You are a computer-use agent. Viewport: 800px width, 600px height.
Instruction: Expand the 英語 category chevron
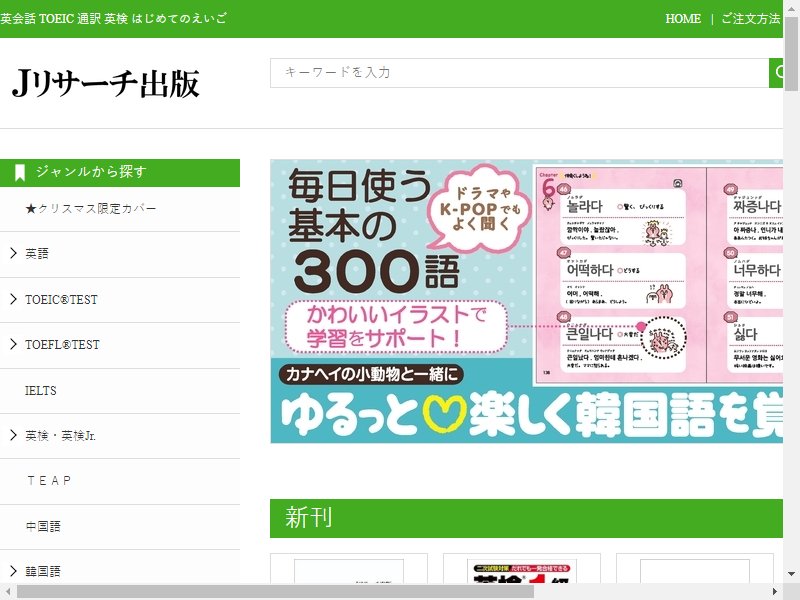pyautogui.click(x=13, y=253)
